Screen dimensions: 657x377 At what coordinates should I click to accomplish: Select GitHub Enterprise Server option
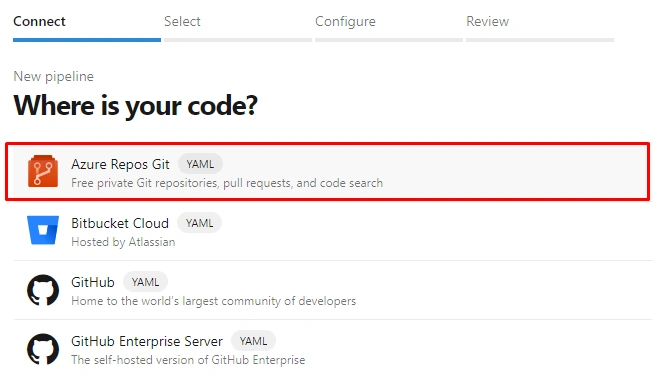pyautogui.click(x=333, y=349)
